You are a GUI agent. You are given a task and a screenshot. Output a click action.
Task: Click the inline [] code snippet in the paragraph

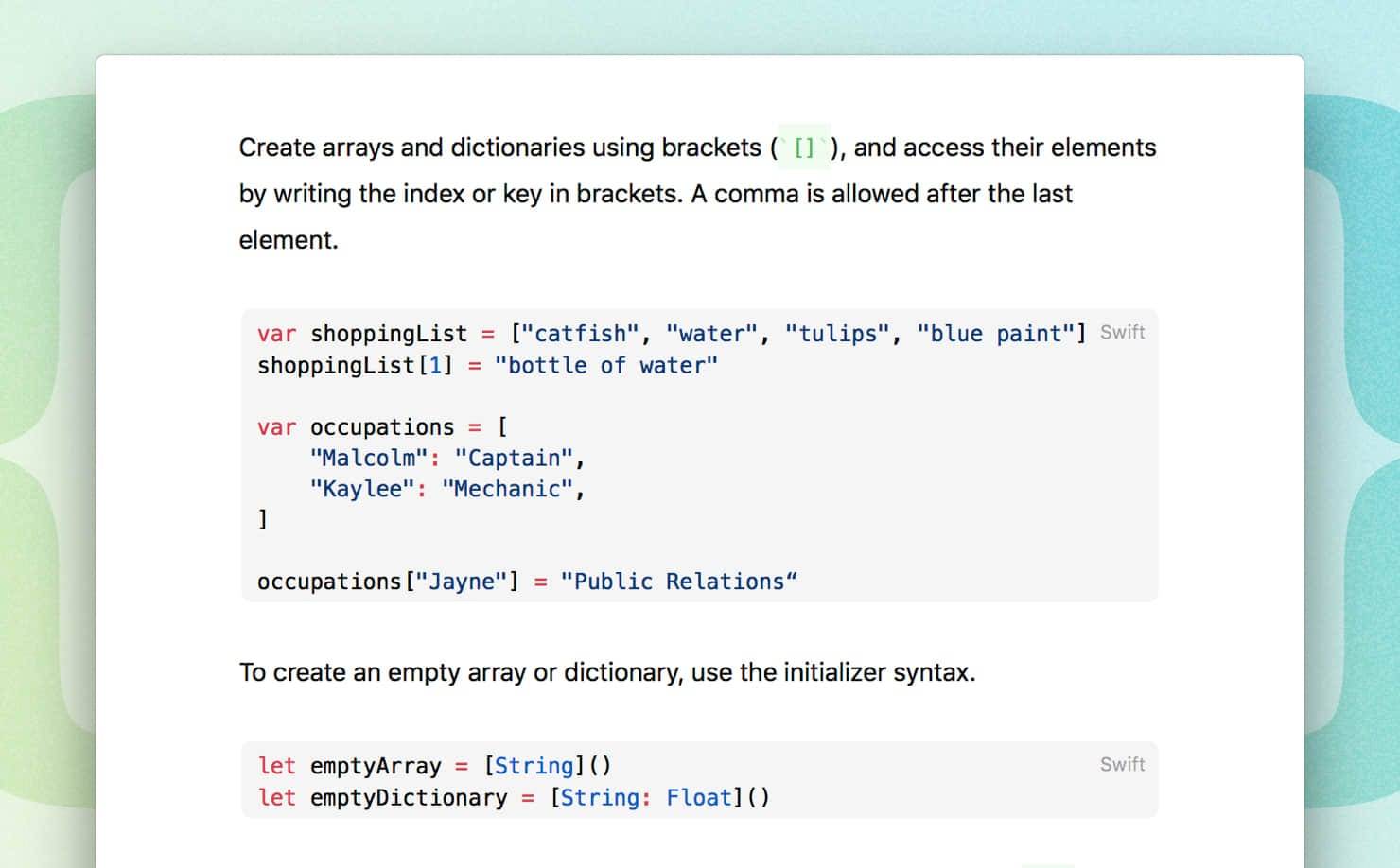[x=804, y=148]
